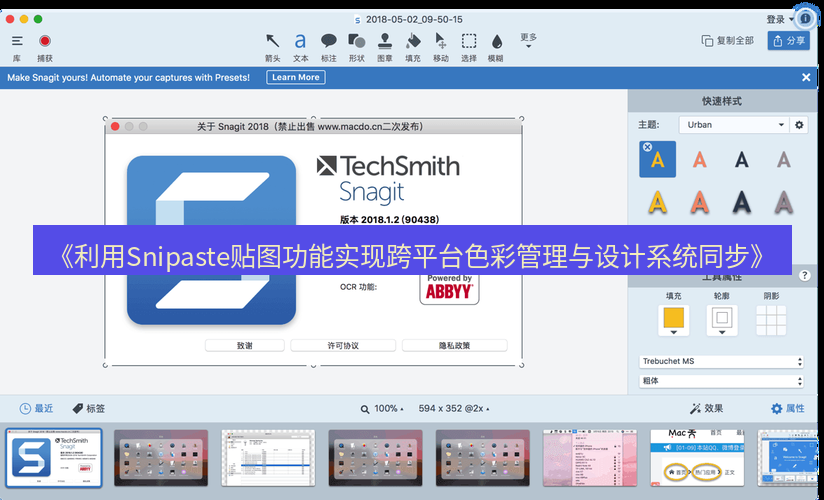Open the Urban theme dropdown
This screenshot has height=500, width=824.
click(x=734, y=125)
